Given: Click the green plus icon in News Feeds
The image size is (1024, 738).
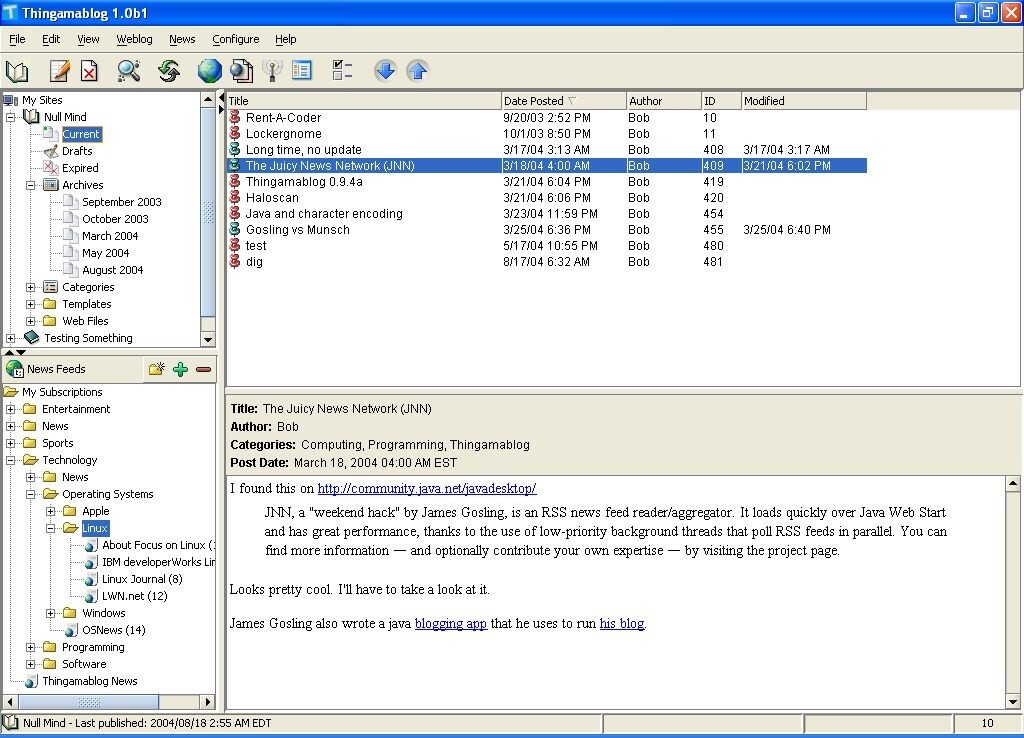Looking at the screenshot, I should [180, 369].
